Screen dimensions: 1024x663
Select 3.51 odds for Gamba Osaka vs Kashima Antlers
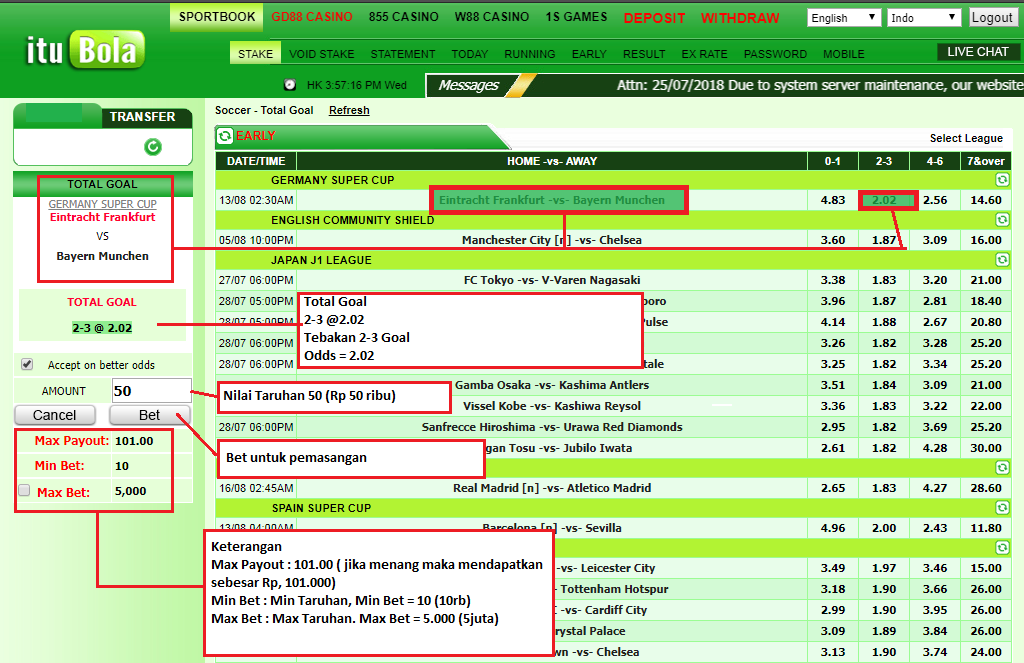pos(833,385)
